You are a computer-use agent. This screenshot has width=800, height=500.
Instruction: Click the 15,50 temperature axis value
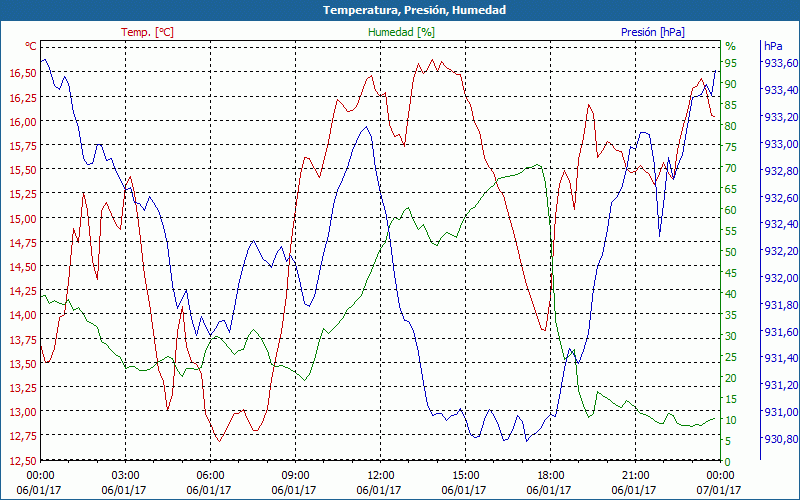click(x=23, y=170)
